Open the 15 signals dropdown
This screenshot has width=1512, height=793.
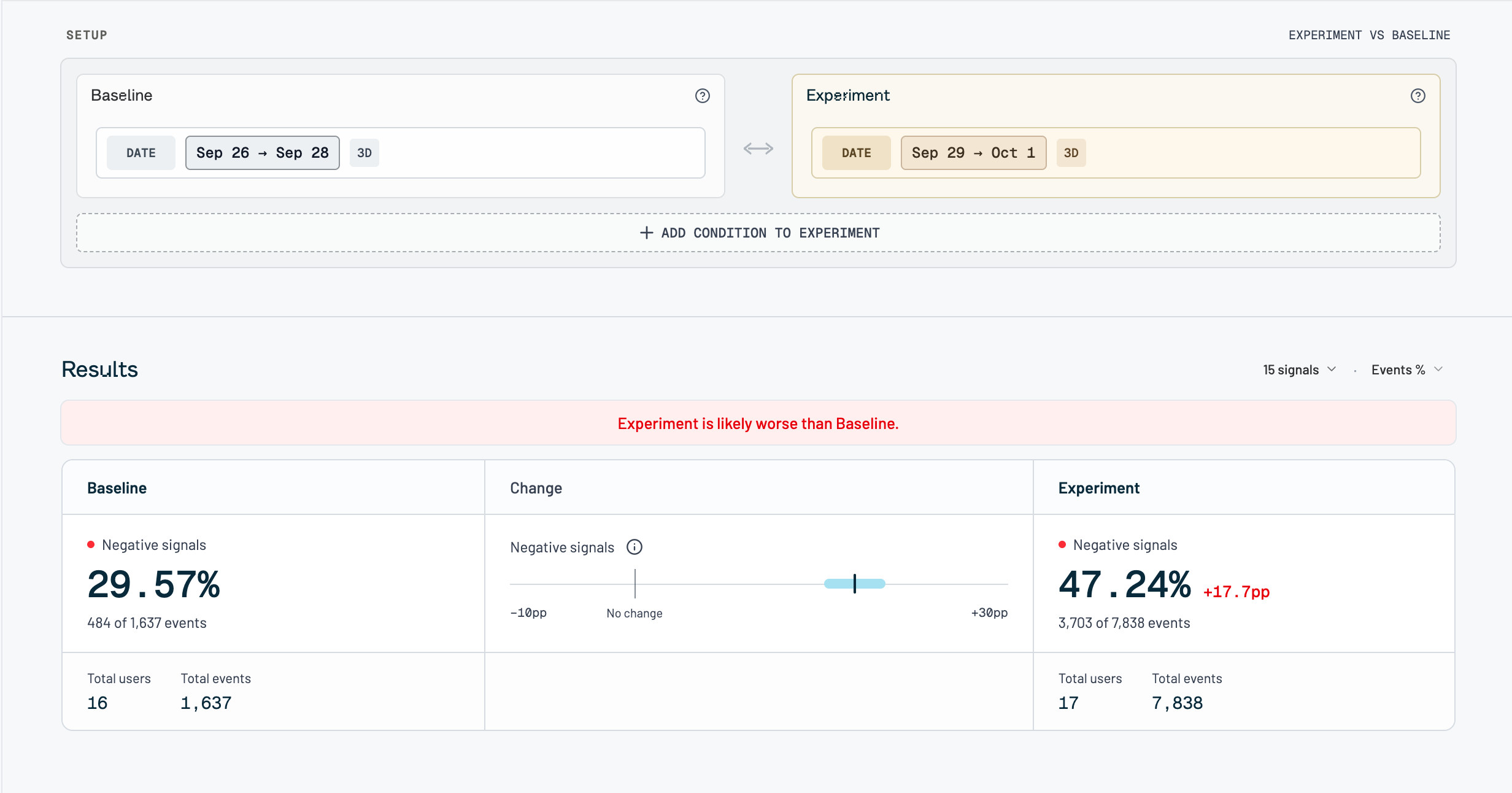point(1299,369)
